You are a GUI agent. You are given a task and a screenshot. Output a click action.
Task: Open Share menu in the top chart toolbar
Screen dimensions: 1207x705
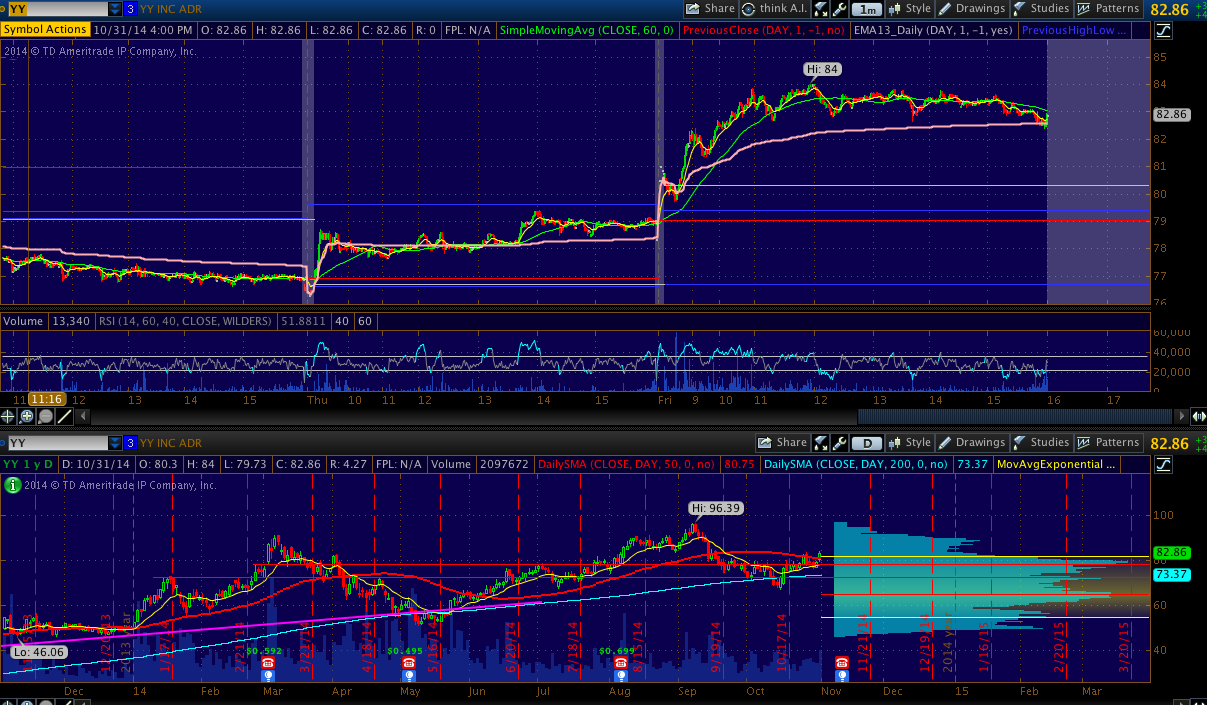(x=710, y=9)
